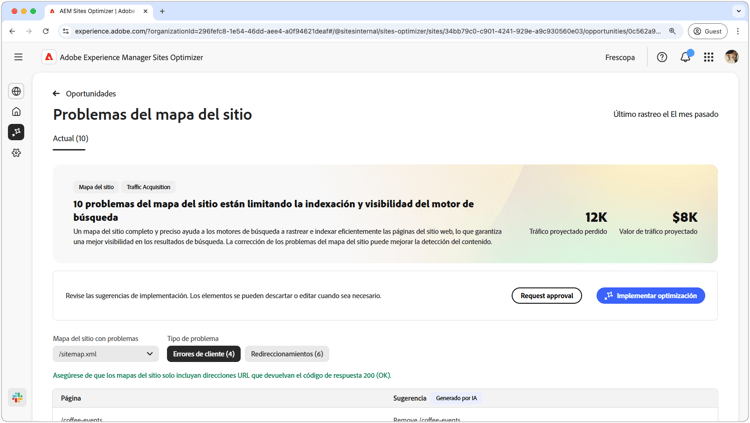750x423 pixels.
Task: Open the user profile avatar
Action: (731, 57)
